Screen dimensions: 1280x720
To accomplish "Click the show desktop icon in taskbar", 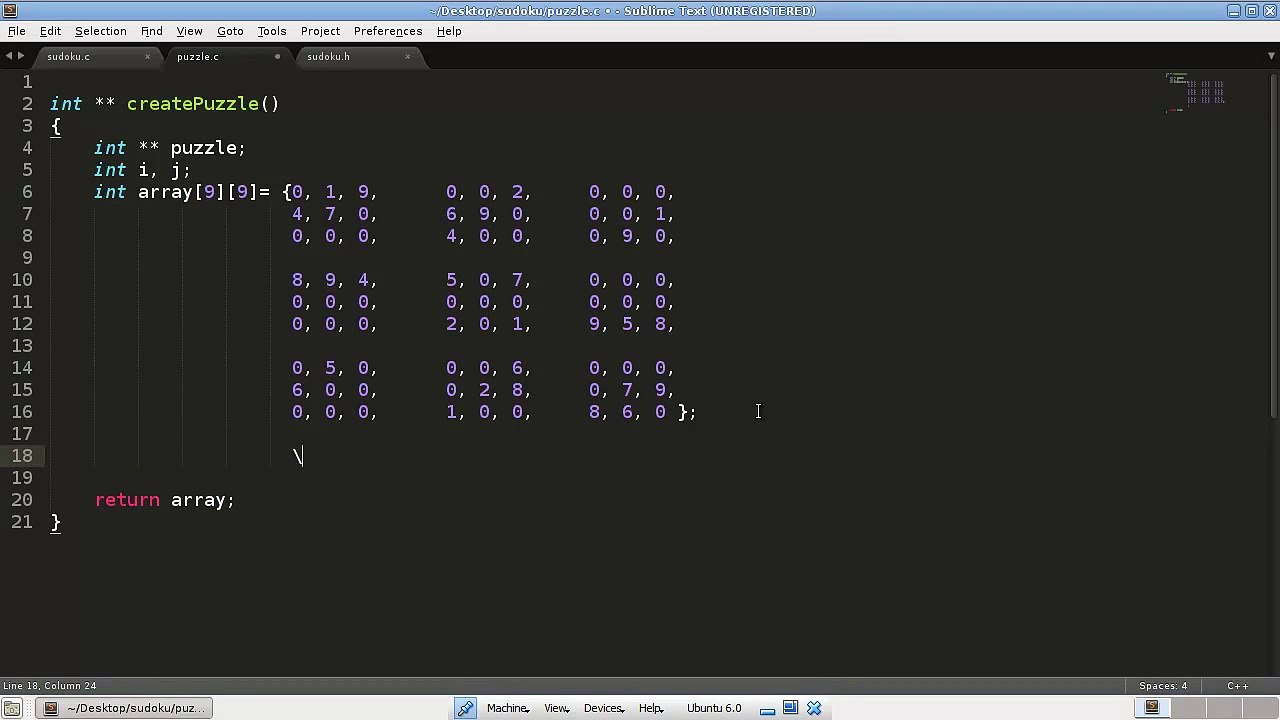I will (12, 708).
